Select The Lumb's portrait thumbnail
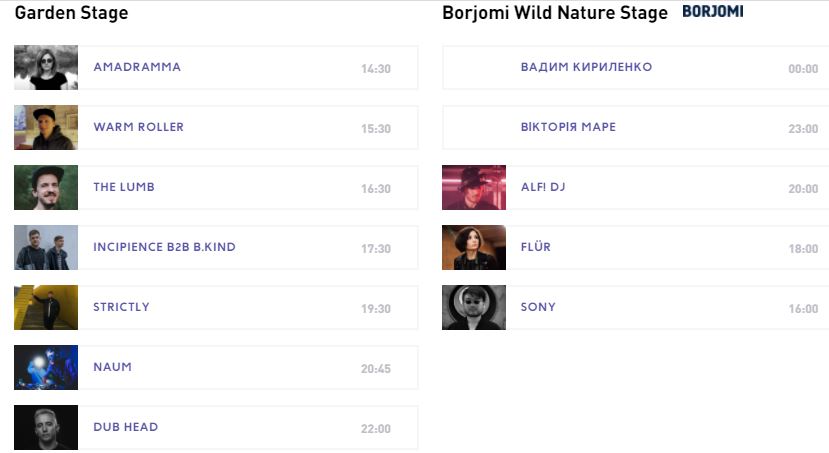Screen dimensions: 829x453 point(46,188)
